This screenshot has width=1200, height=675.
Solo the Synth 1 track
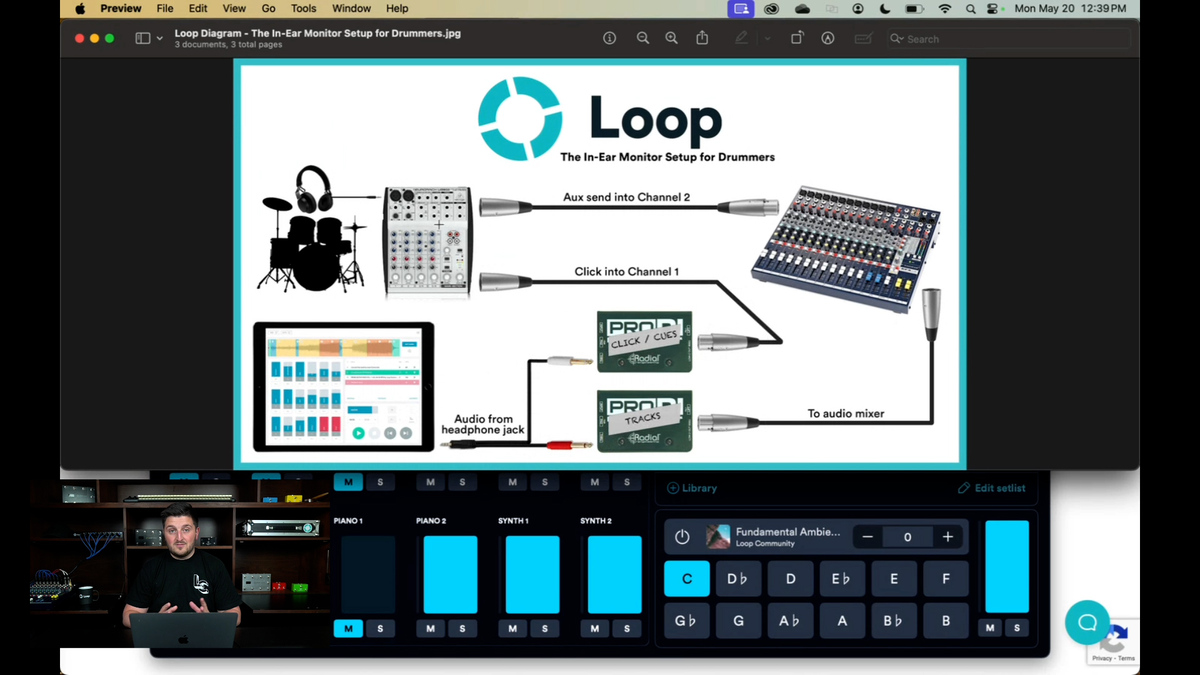coord(545,628)
